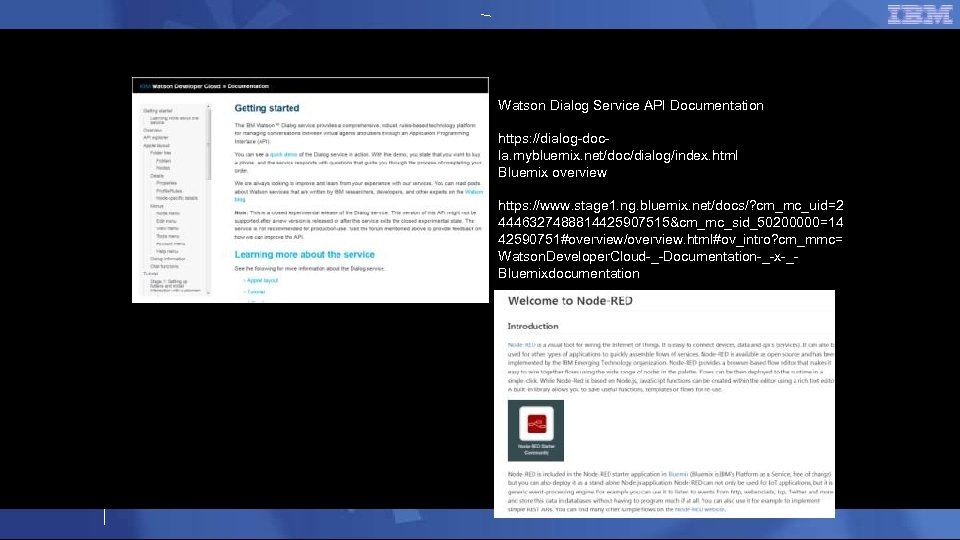Click the blue 'Node-RED' link opening the introduction
960x540 pixels.
click(522, 345)
